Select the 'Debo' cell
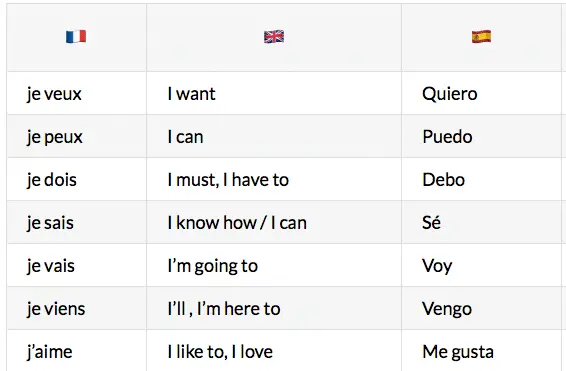Screen dimensions: 566x371 [482, 179]
